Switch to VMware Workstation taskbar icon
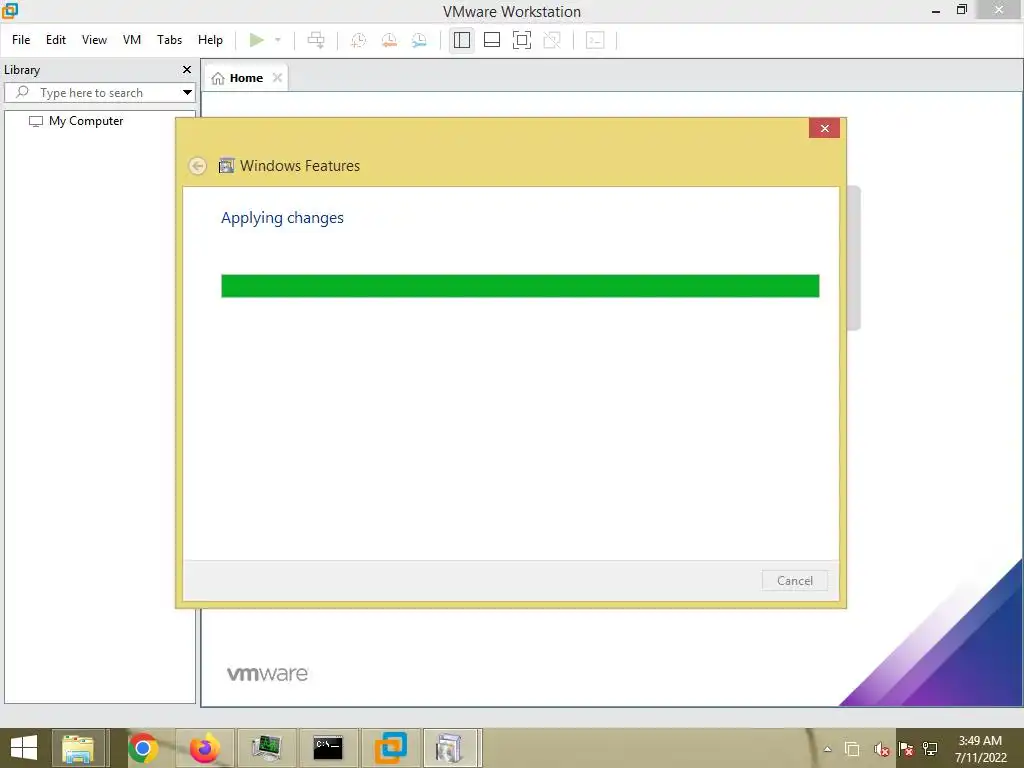 [391, 748]
